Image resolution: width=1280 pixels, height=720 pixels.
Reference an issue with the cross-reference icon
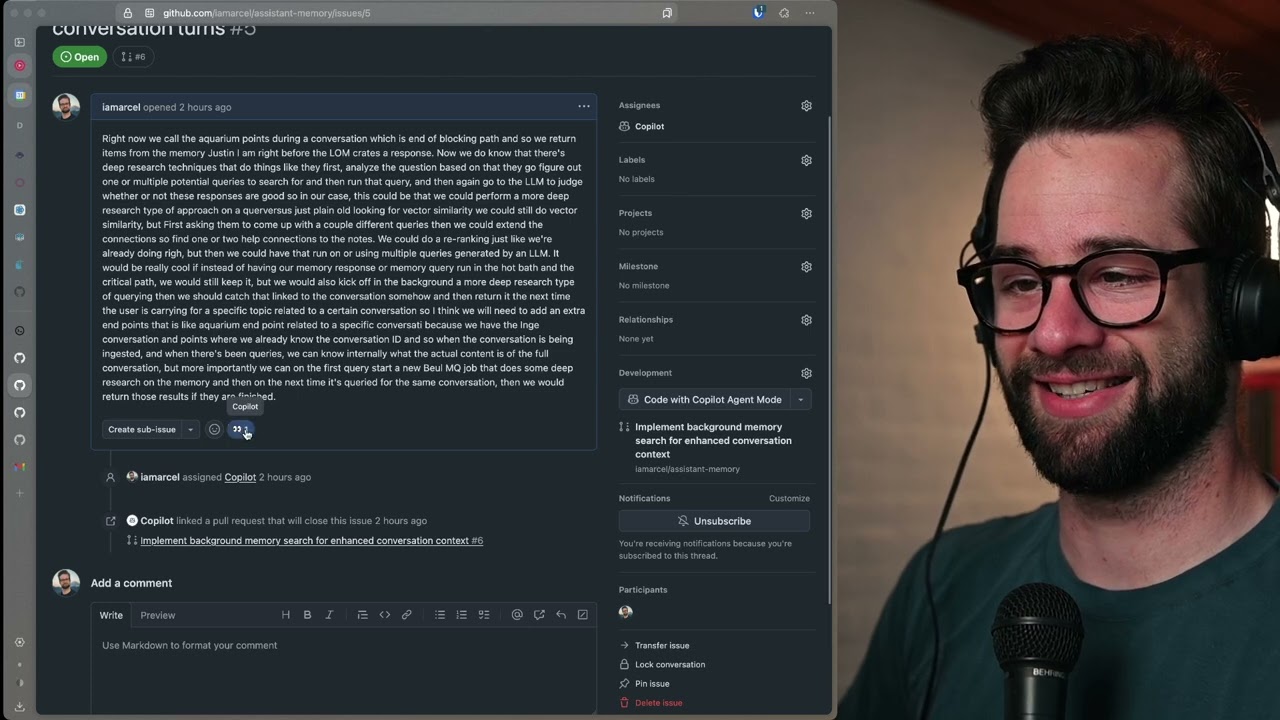539,615
